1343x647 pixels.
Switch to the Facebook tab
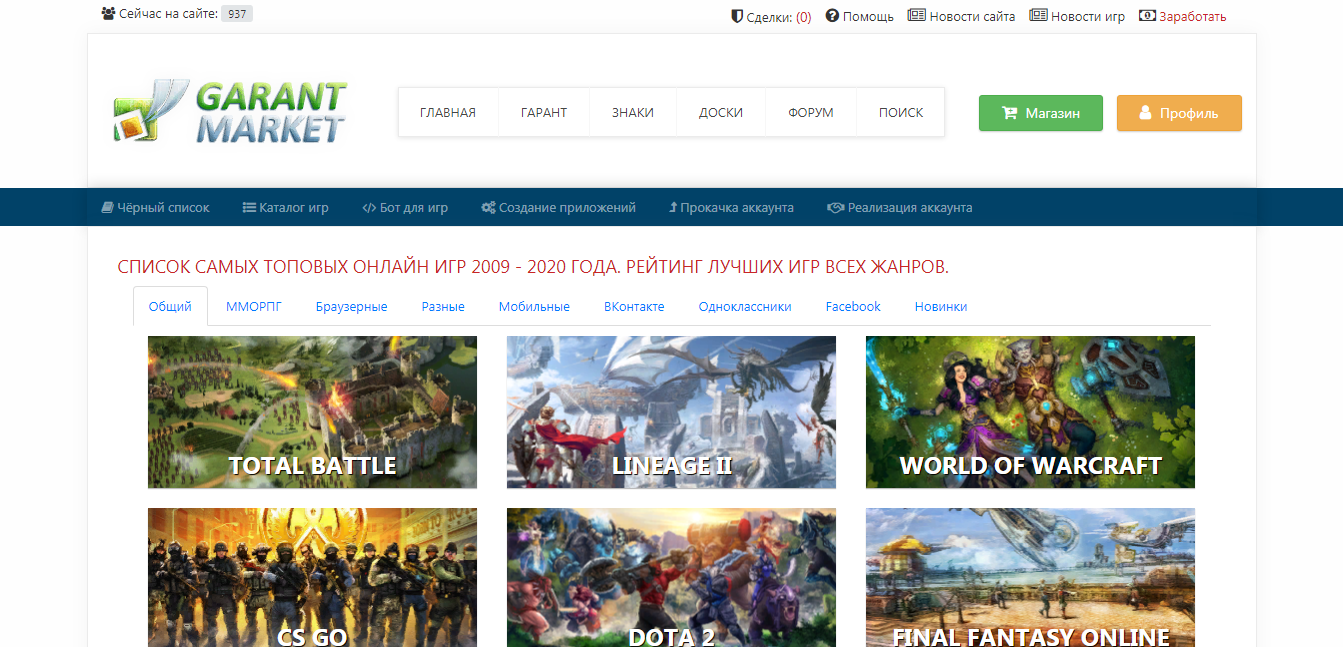853,307
